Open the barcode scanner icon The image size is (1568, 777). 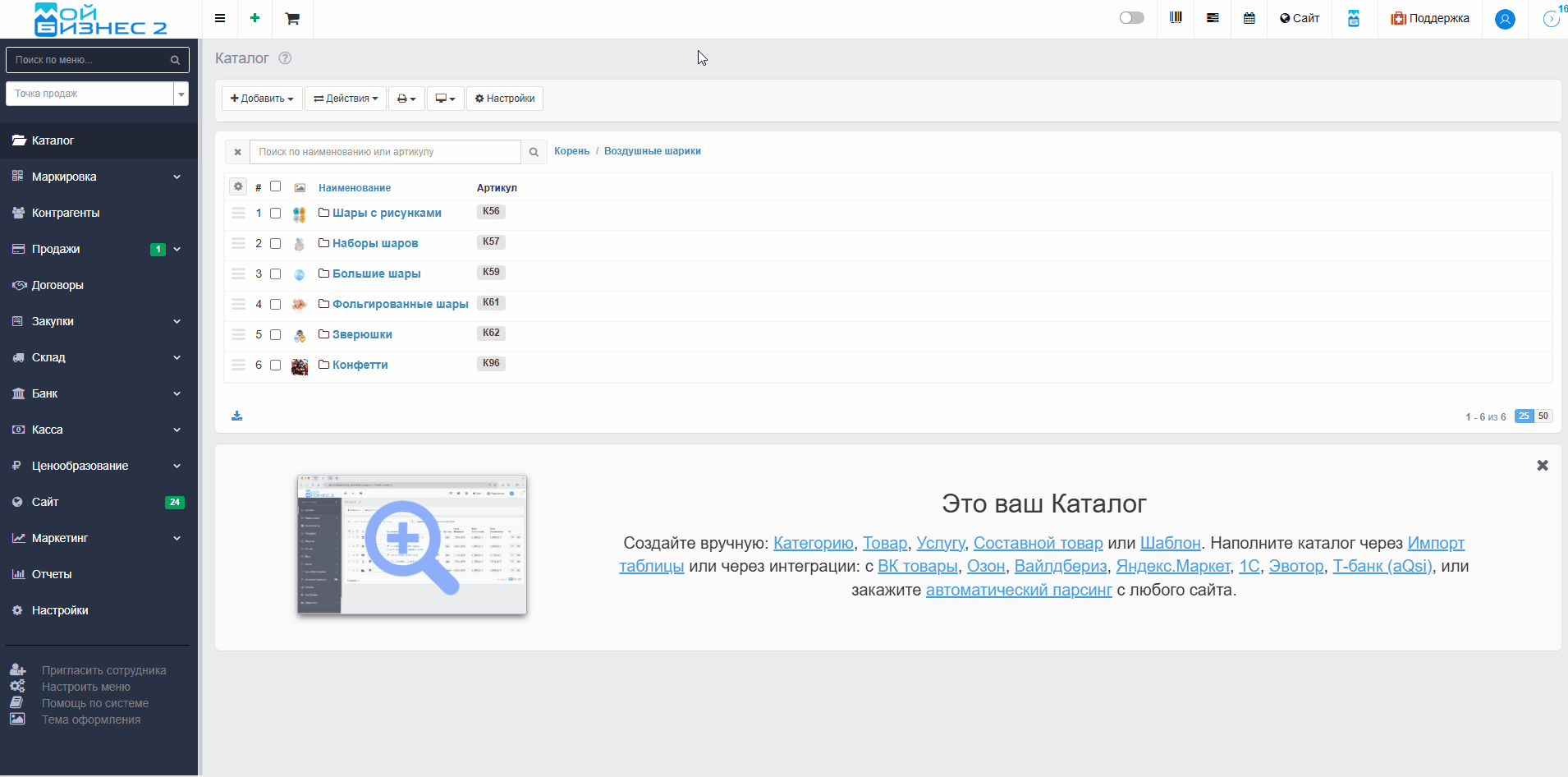click(x=1176, y=18)
